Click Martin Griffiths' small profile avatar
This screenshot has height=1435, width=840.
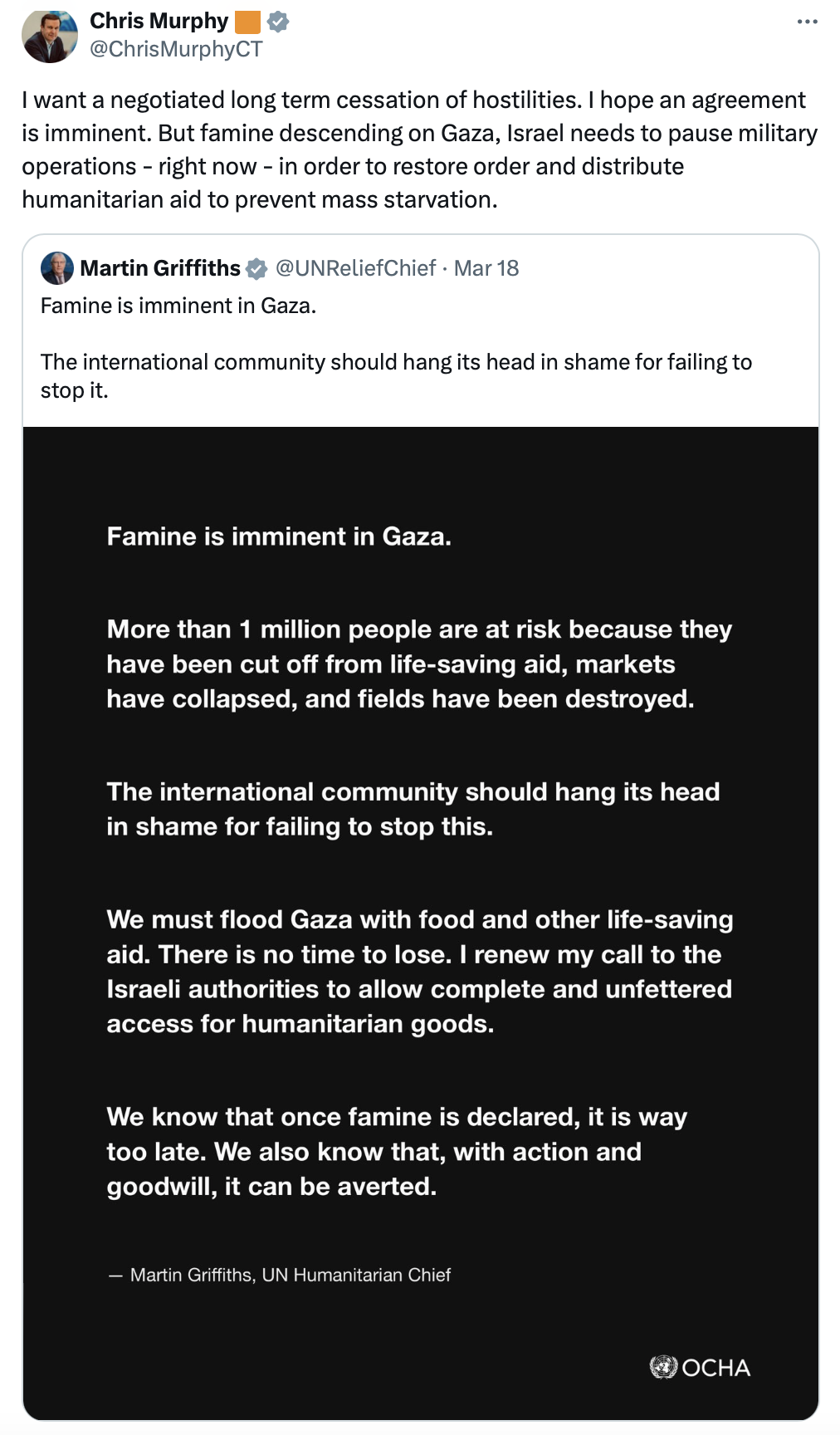57,268
